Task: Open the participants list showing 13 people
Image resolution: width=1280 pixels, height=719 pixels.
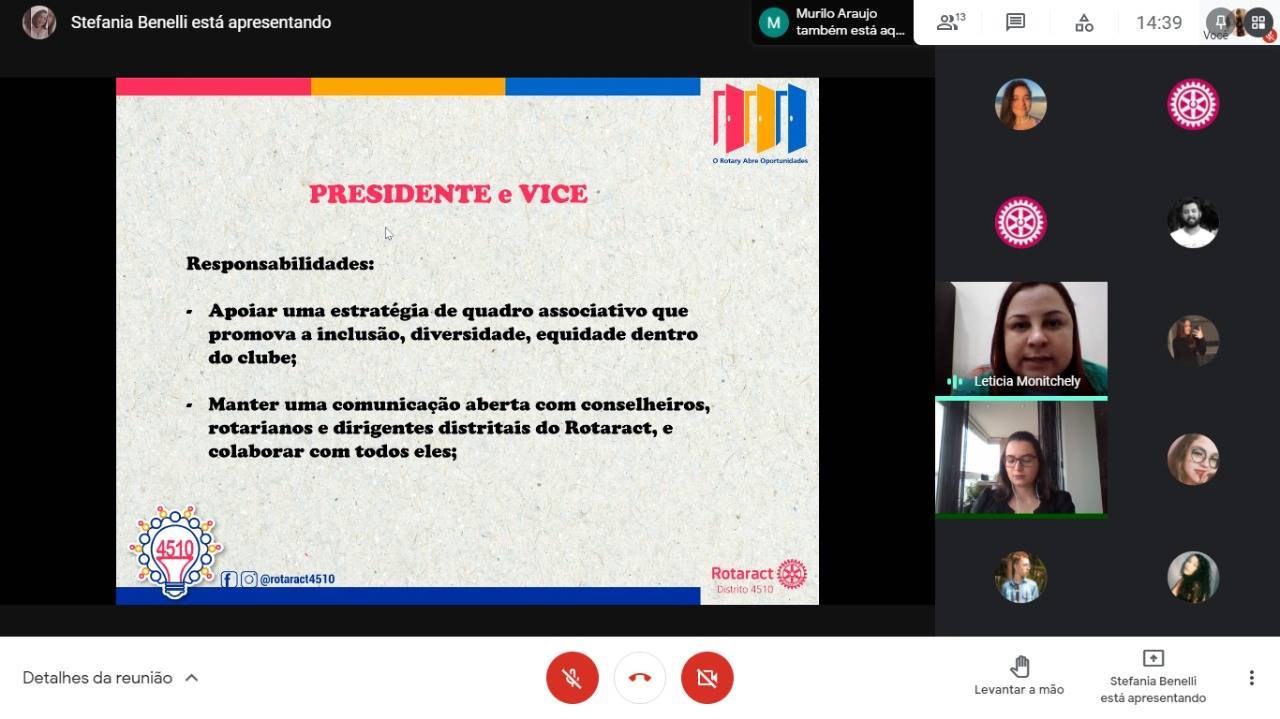Action: pos(949,22)
